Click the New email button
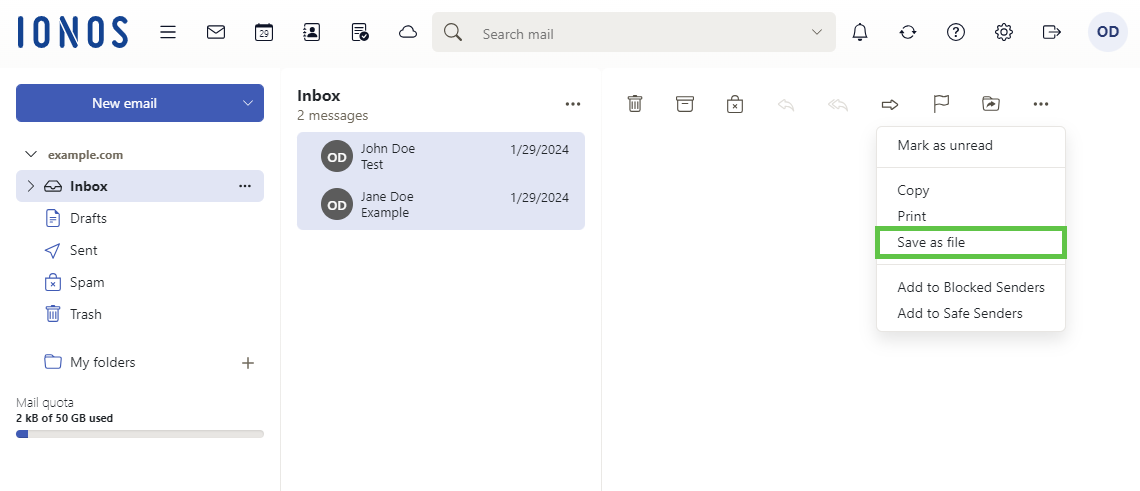Image resolution: width=1140 pixels, height=491 pixels. pos(124,103)
